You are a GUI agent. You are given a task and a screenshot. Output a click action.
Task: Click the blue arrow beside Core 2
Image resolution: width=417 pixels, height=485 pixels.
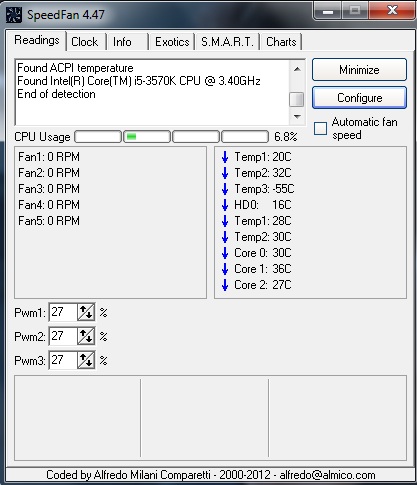coord(225,285)
